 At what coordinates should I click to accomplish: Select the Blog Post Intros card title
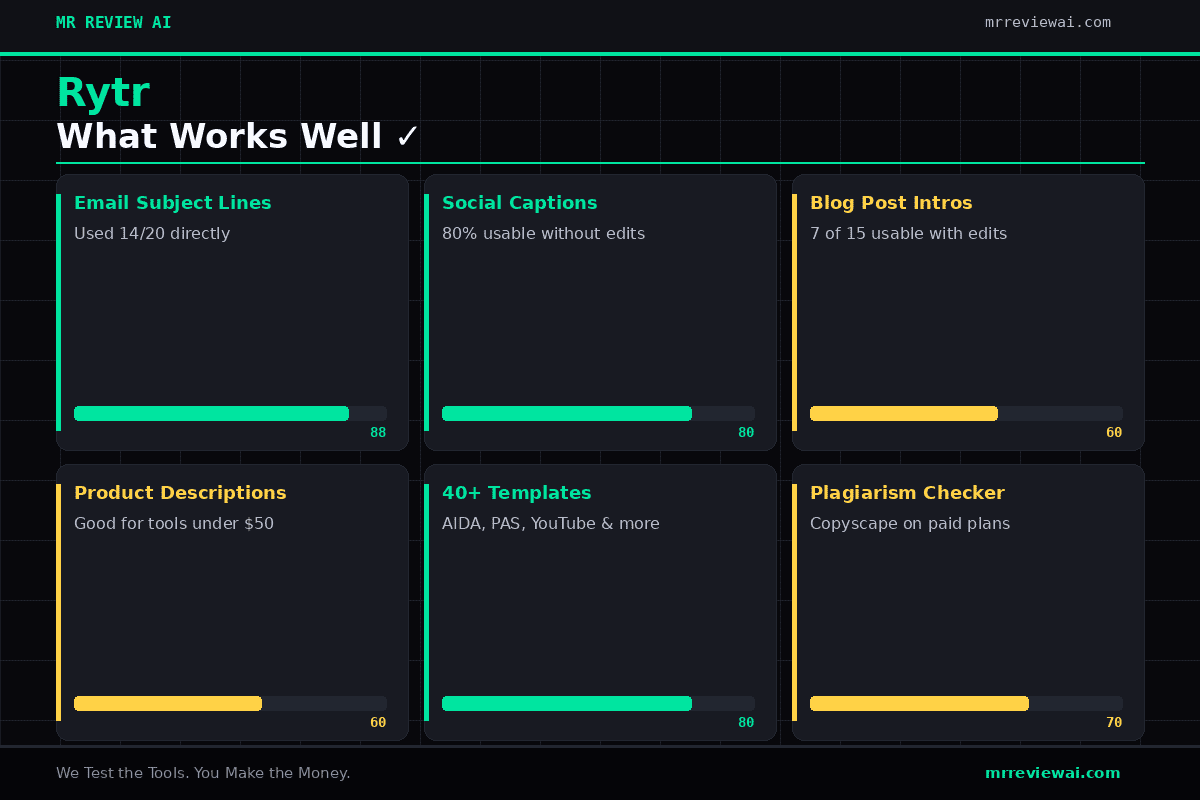pos(891,203)
